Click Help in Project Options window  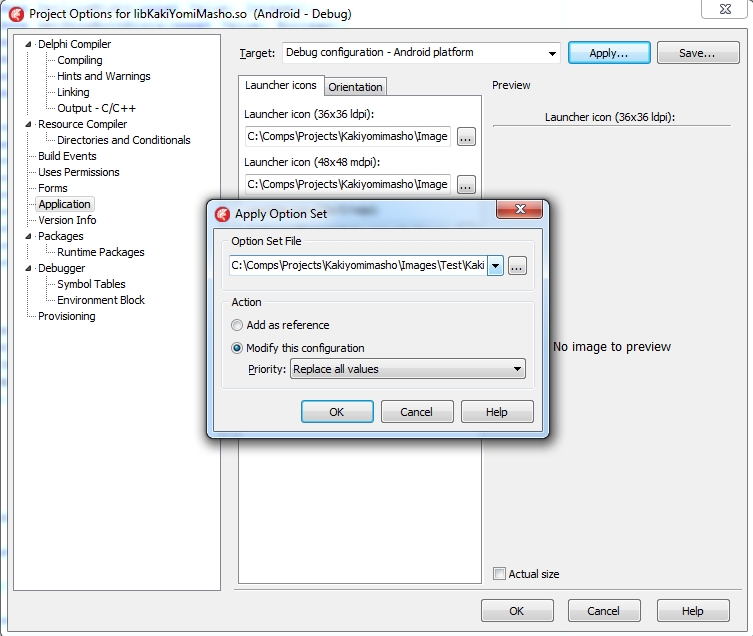pos(693,611)
